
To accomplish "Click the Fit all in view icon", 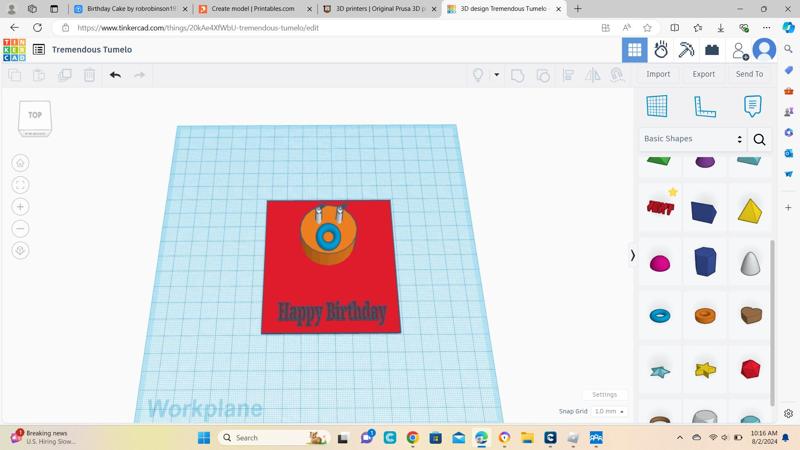I will pos(20,185).
